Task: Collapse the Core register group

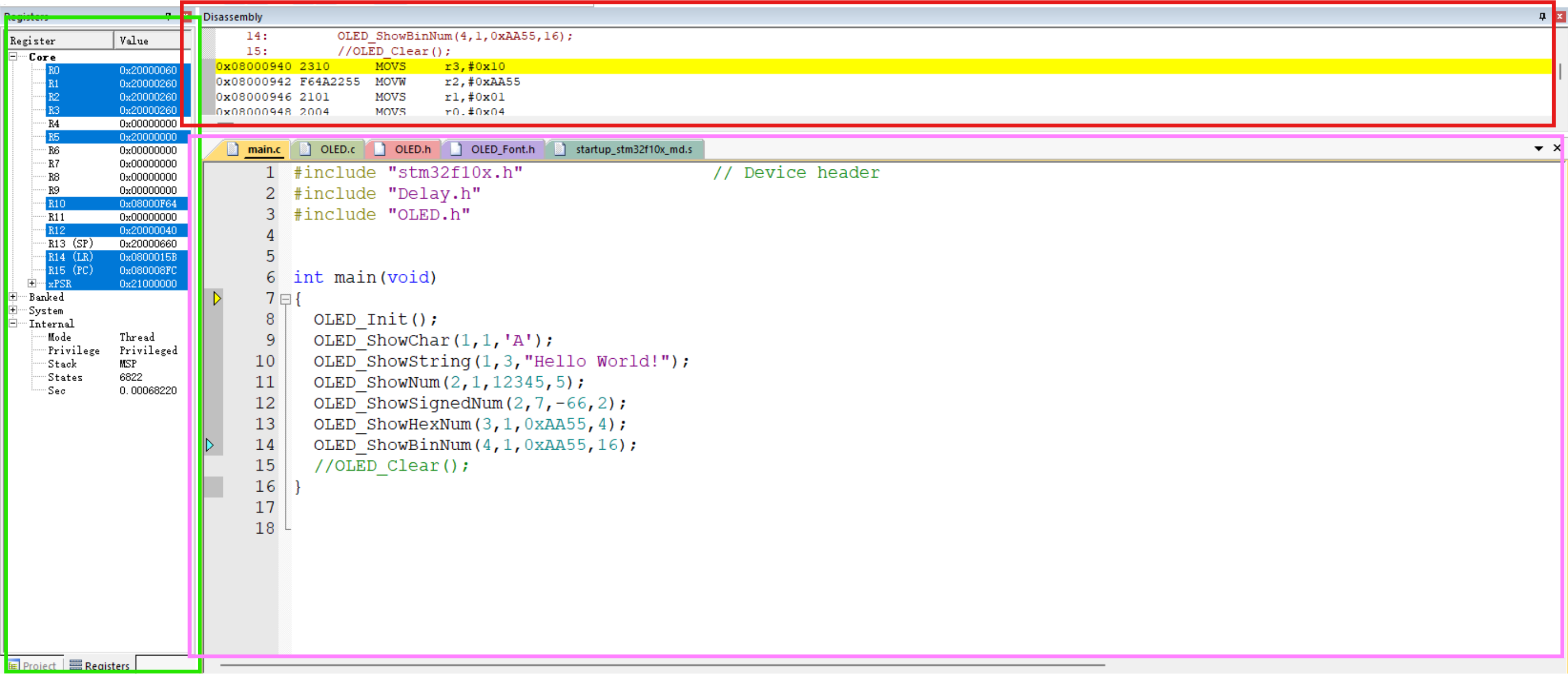Action: [13, 57]
